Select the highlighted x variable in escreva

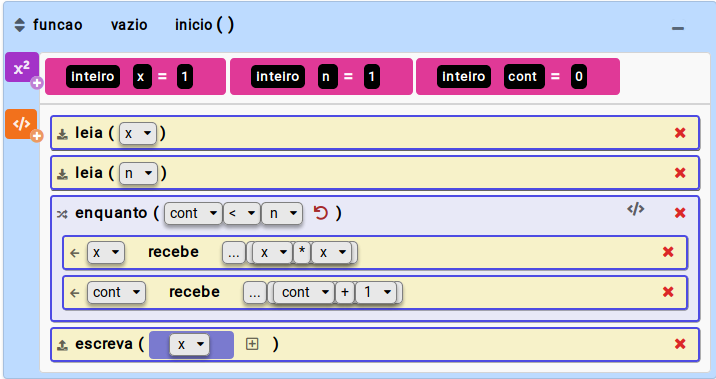190,345
